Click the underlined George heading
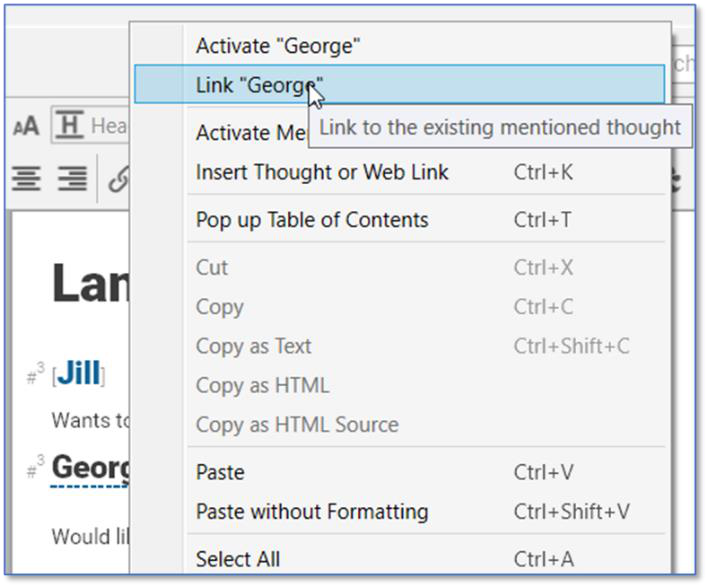Screen dimensions: 708x587 pos(92,467)
